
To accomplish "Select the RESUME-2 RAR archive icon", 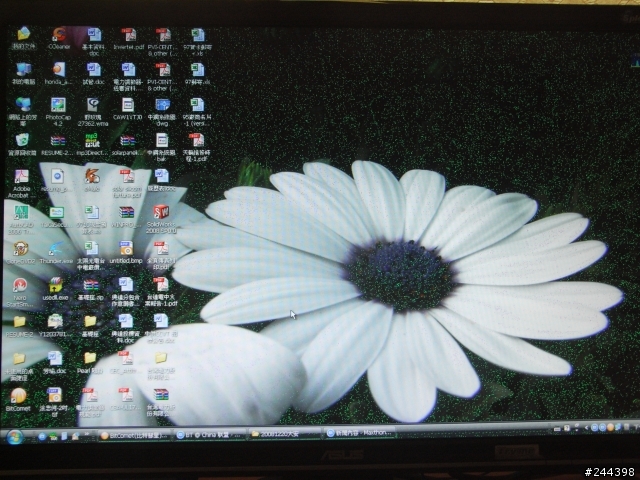I will (58, 145).
